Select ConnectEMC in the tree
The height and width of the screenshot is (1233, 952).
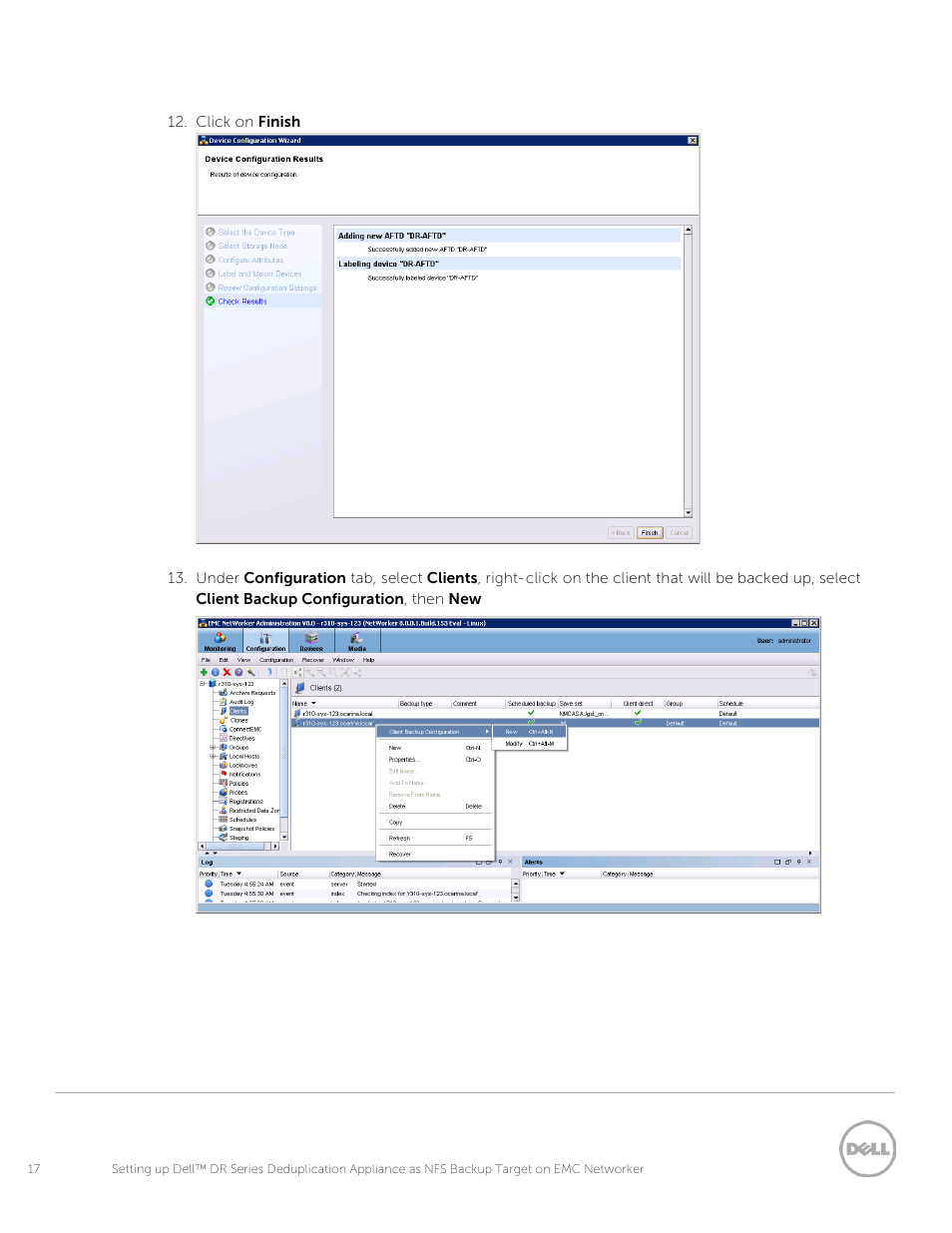(245, 729)
